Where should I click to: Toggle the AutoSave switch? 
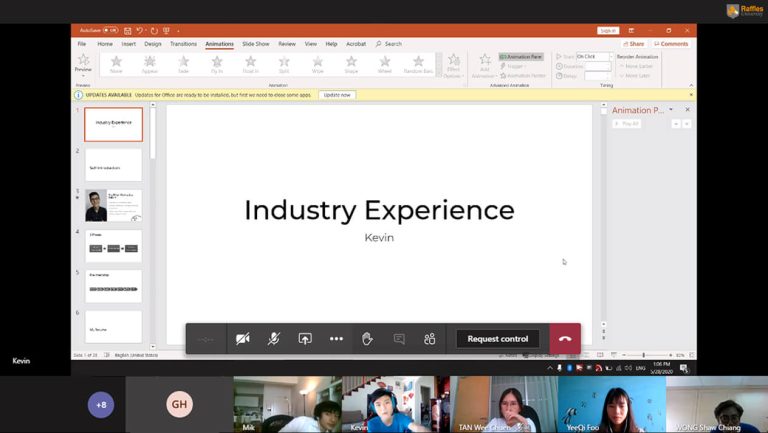pyautogui.click(x=110, y=31)
